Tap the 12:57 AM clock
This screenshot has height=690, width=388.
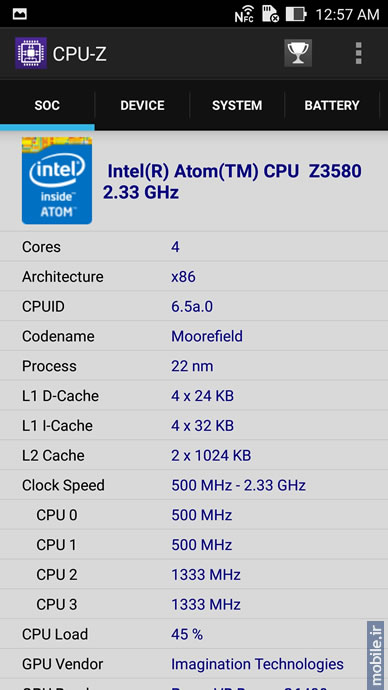click(x=347, y=15)
